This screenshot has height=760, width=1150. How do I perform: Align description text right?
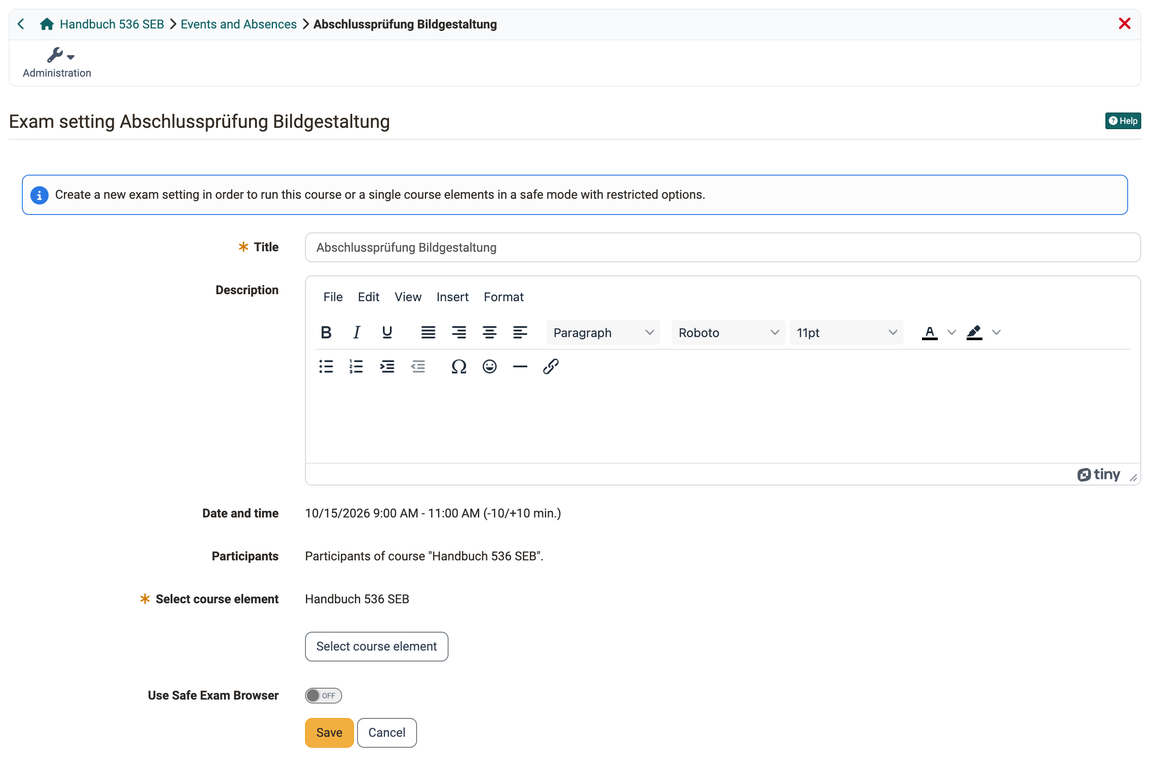point(459,332)
